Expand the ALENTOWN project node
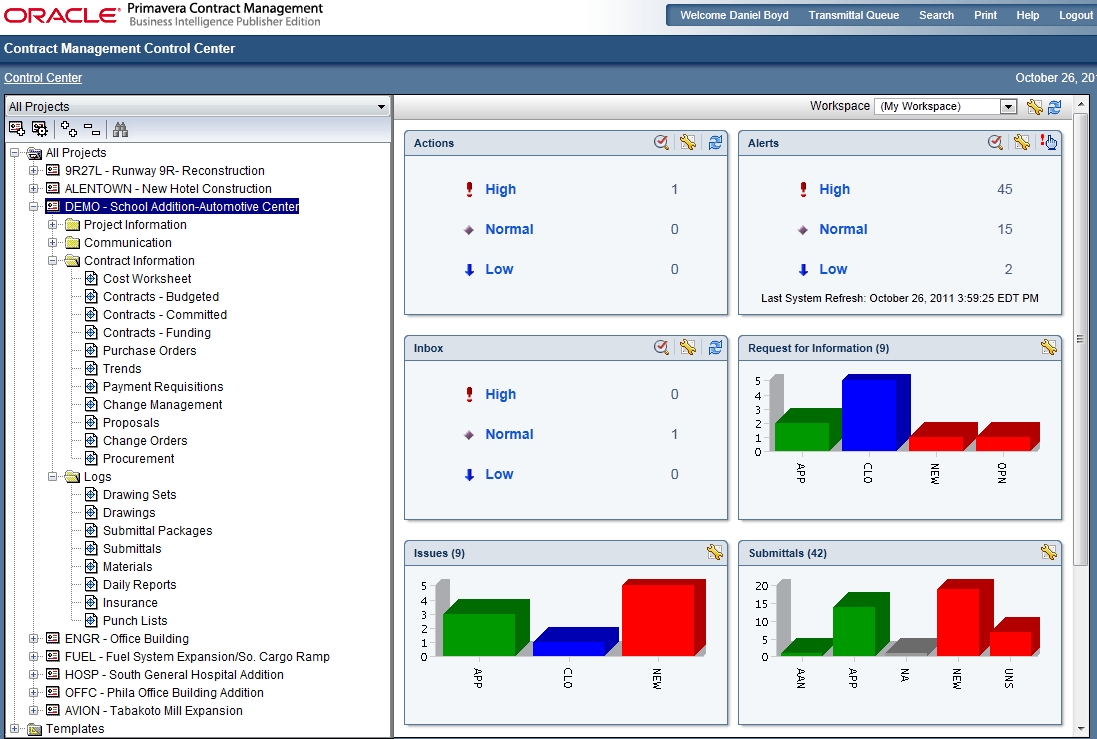Viewport: 1097px width, 739px height. pyautogui.click(x=33, y=188)
